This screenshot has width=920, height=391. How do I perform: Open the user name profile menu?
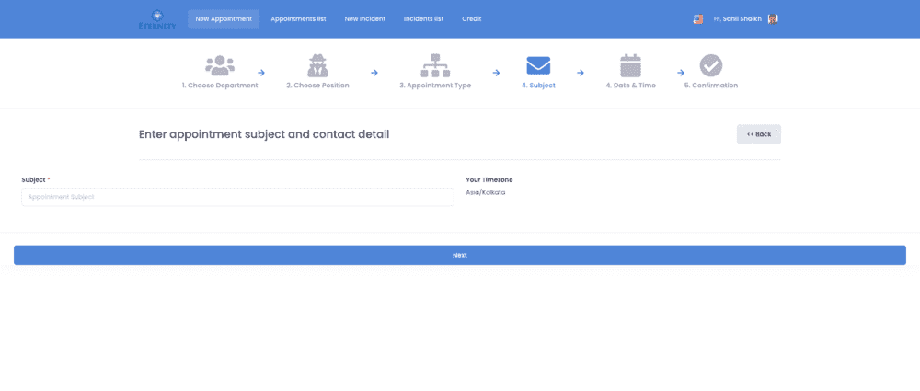tap(738, 19)
